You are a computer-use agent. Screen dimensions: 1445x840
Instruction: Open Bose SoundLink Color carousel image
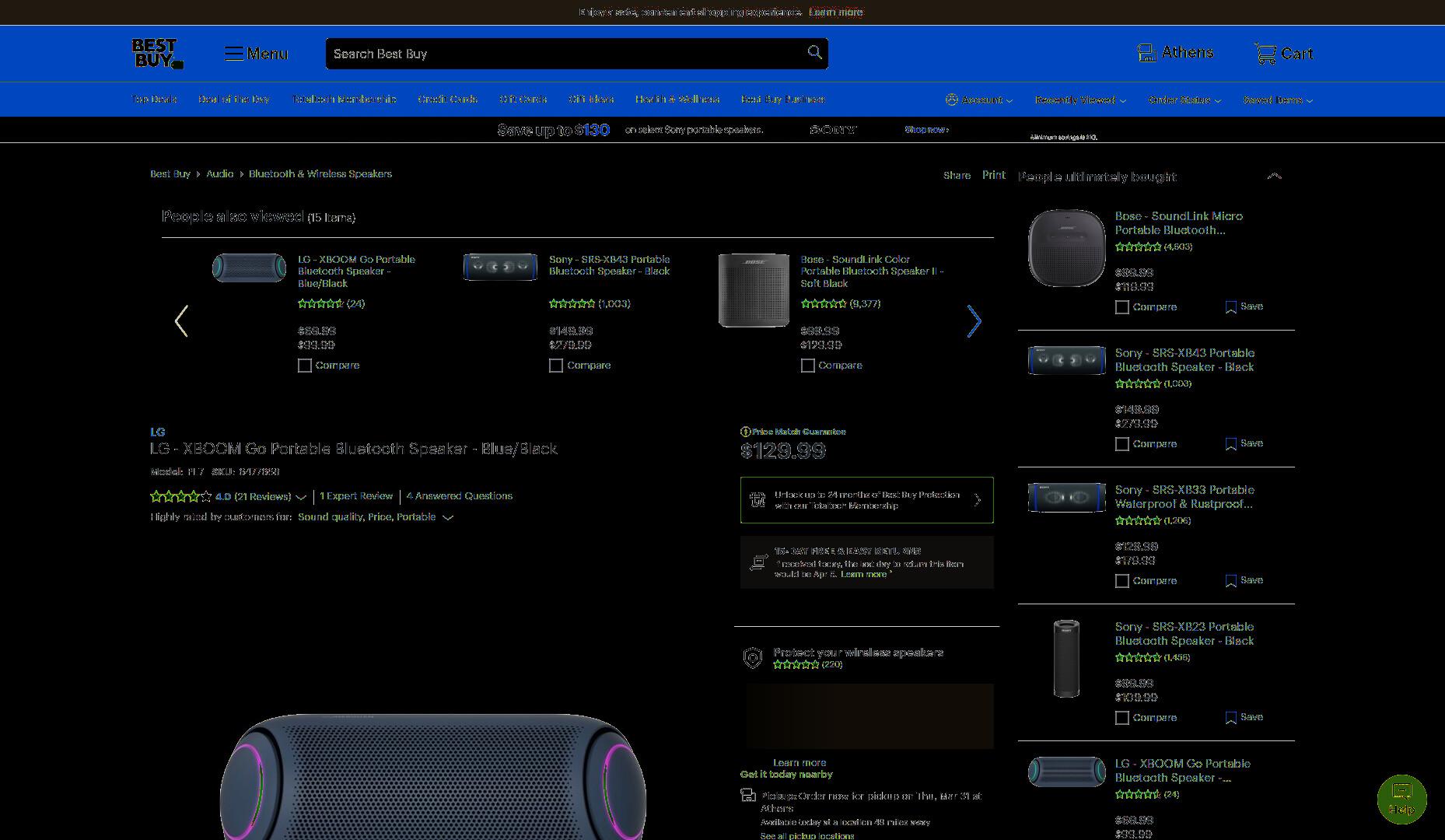[754, 290]
